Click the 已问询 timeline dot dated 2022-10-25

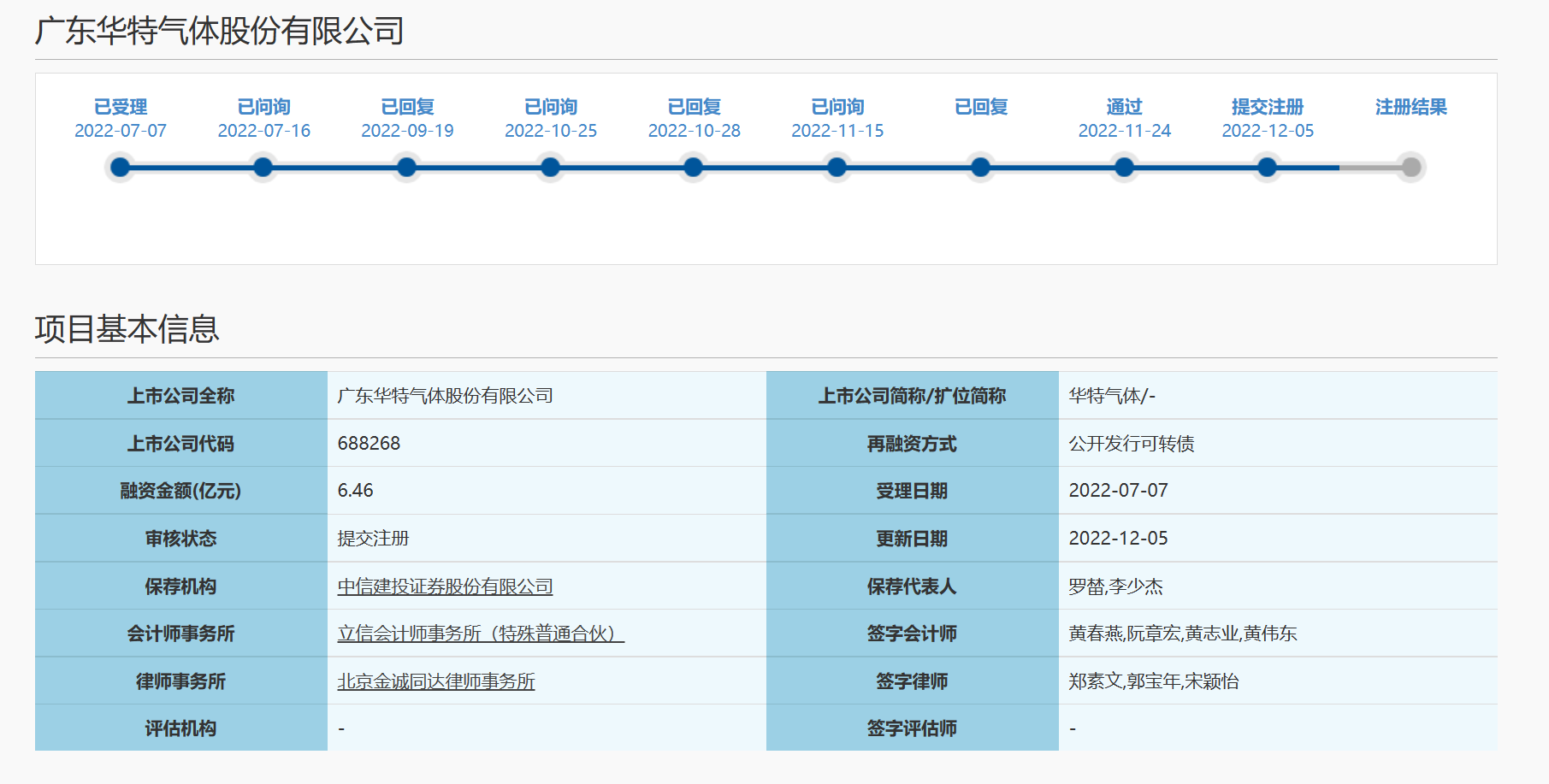[x=551, y=168]
